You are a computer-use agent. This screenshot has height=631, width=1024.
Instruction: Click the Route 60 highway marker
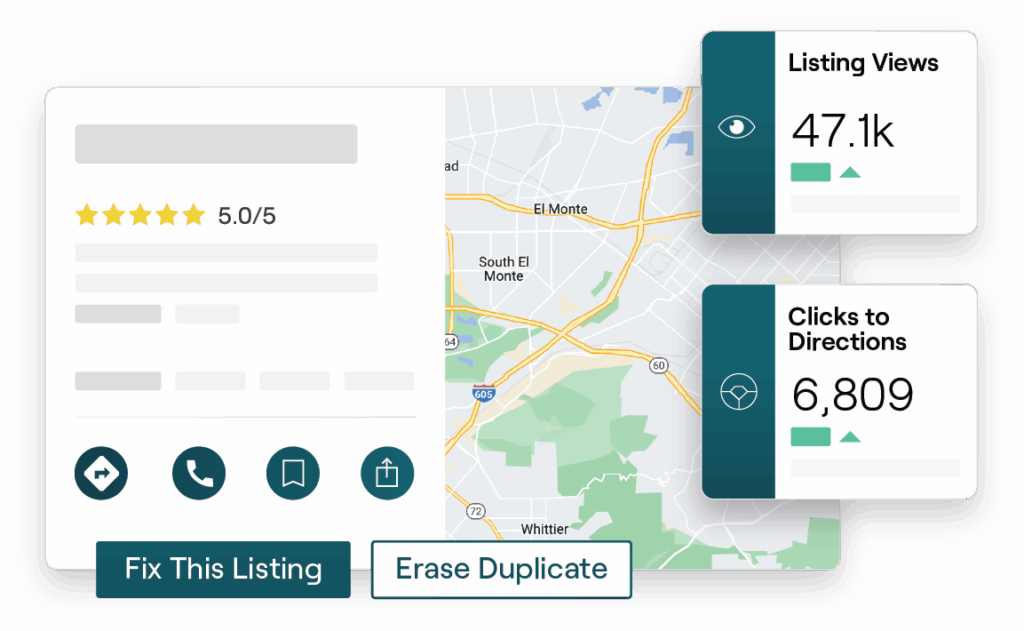pos(658,366)
